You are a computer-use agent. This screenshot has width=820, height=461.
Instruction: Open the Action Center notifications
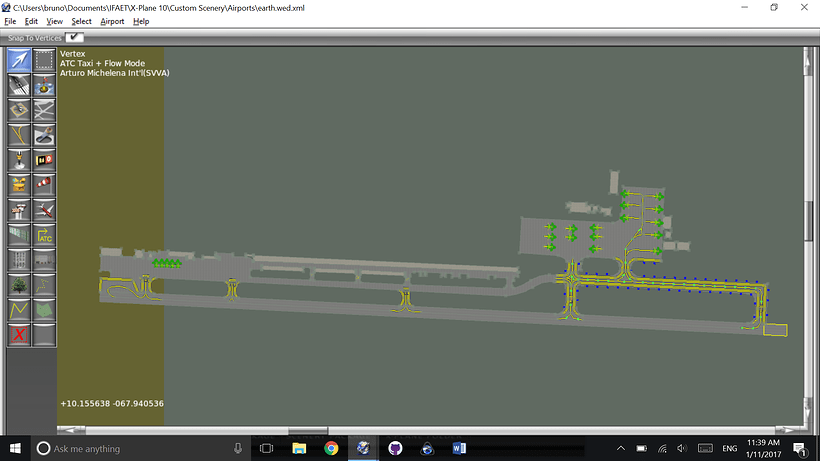(799, 448)
